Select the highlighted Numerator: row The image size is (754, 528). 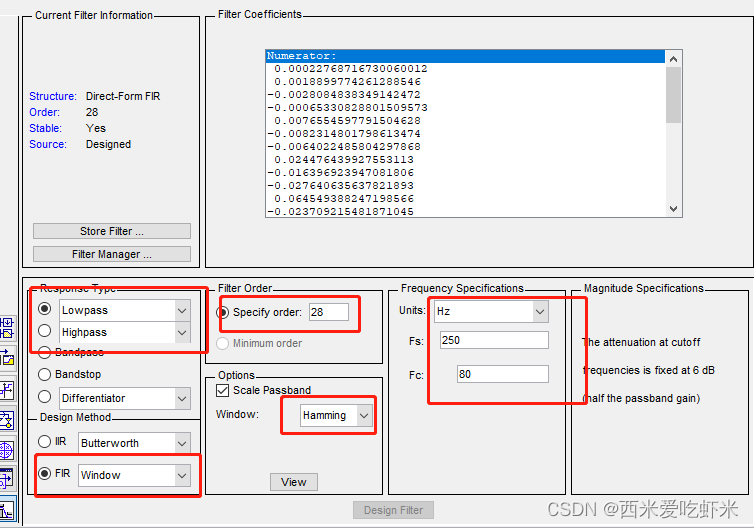click(x=465, y=56)
